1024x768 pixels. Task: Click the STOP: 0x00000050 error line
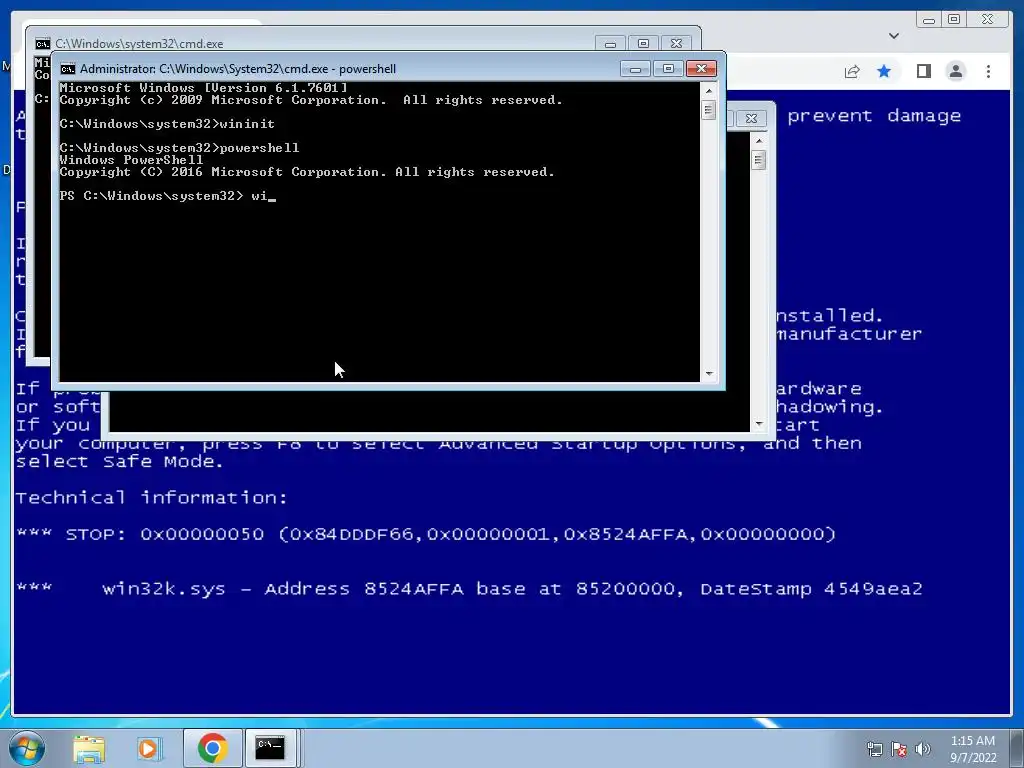[425, 534]
